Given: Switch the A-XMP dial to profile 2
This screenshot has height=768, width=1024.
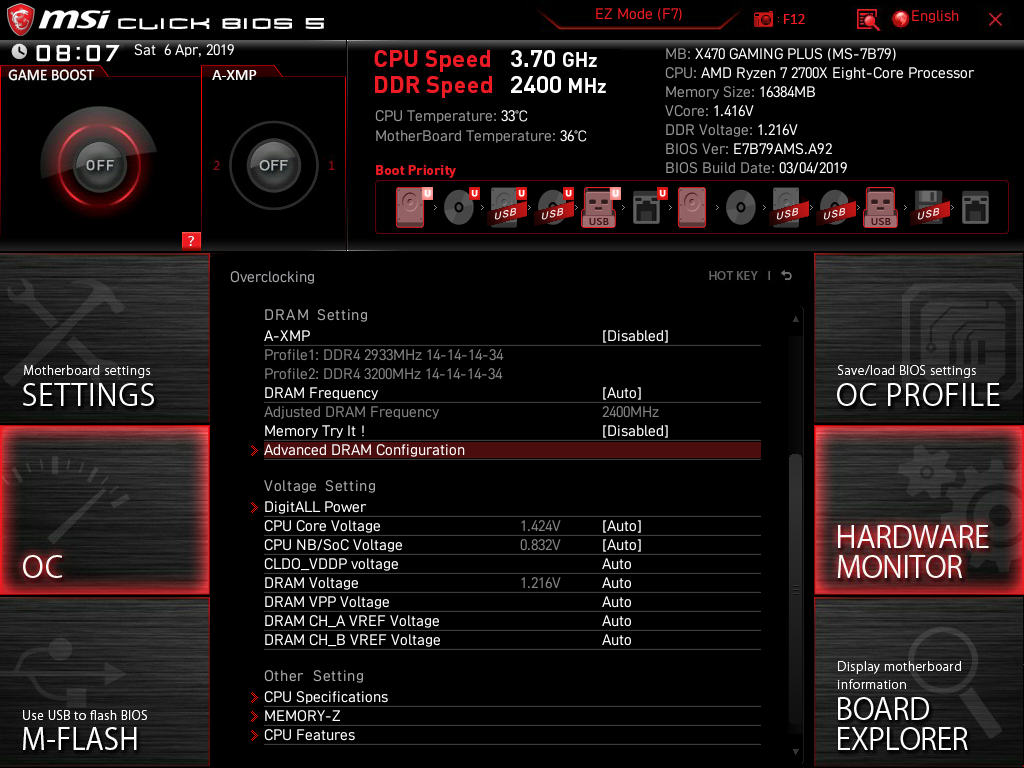Looking at the screenshot, I should [216, 167].
